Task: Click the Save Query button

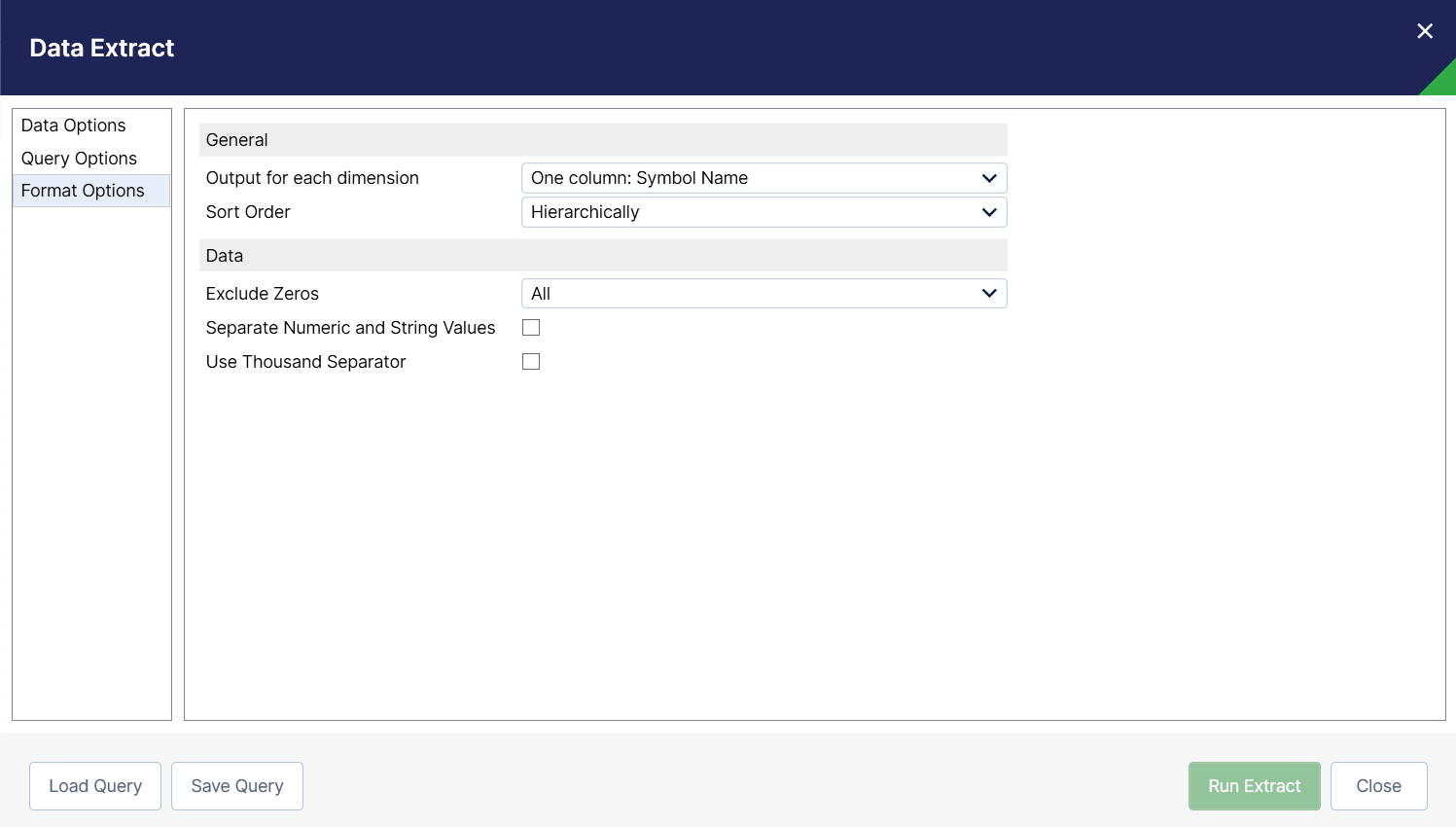Action: (x=237, y=786)
